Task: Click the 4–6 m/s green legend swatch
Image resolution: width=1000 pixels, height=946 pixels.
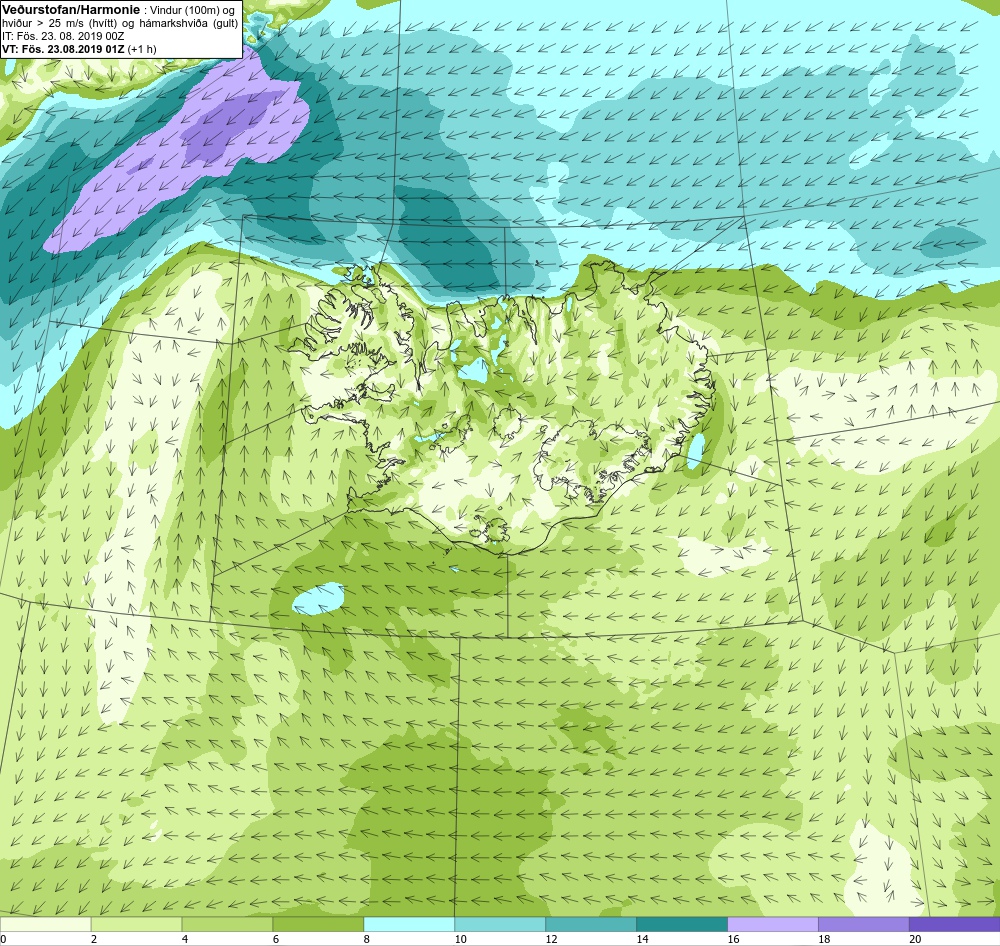Action: pyautogui.click(x=227, y=924)
